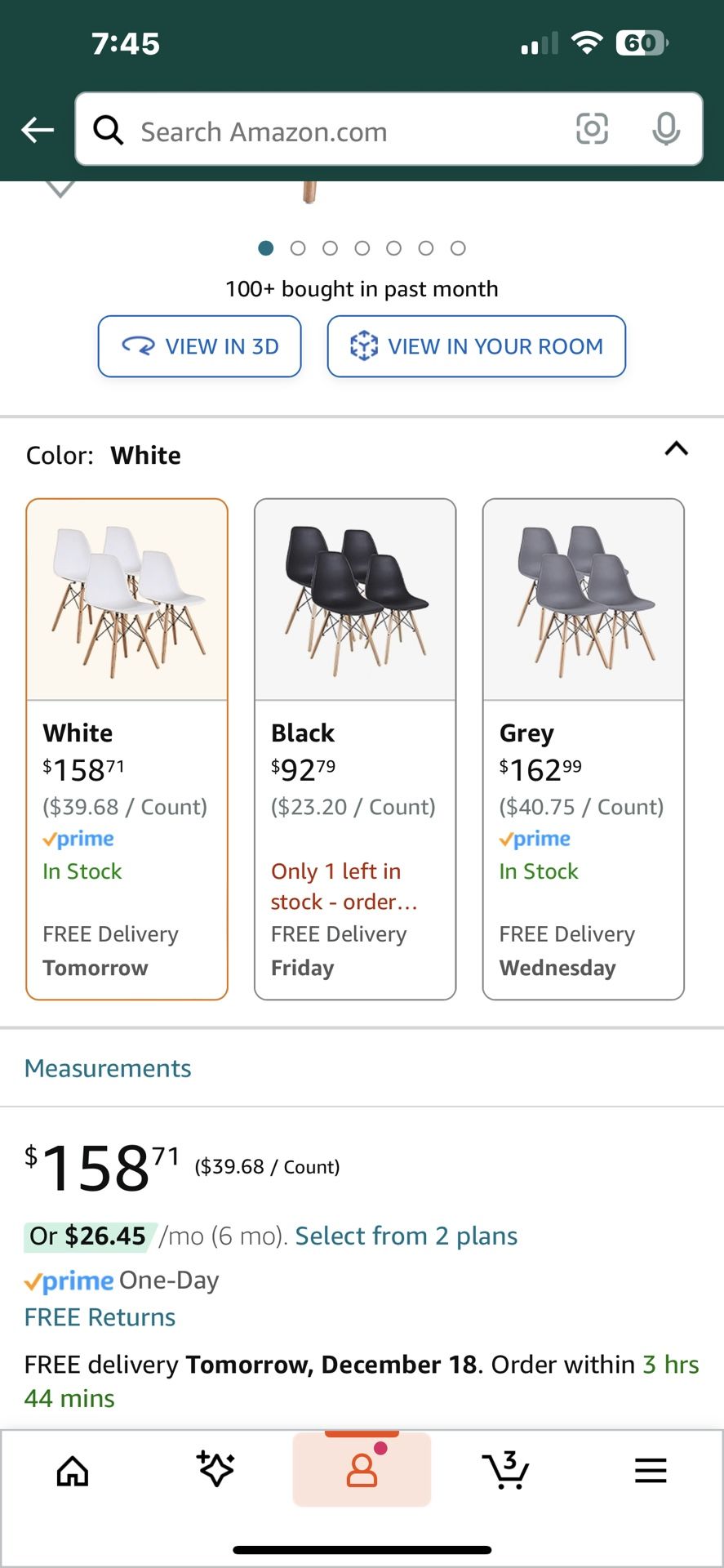Collapse the Color section with the chevron
This screenshot has width=724, height=1568.
676,448
